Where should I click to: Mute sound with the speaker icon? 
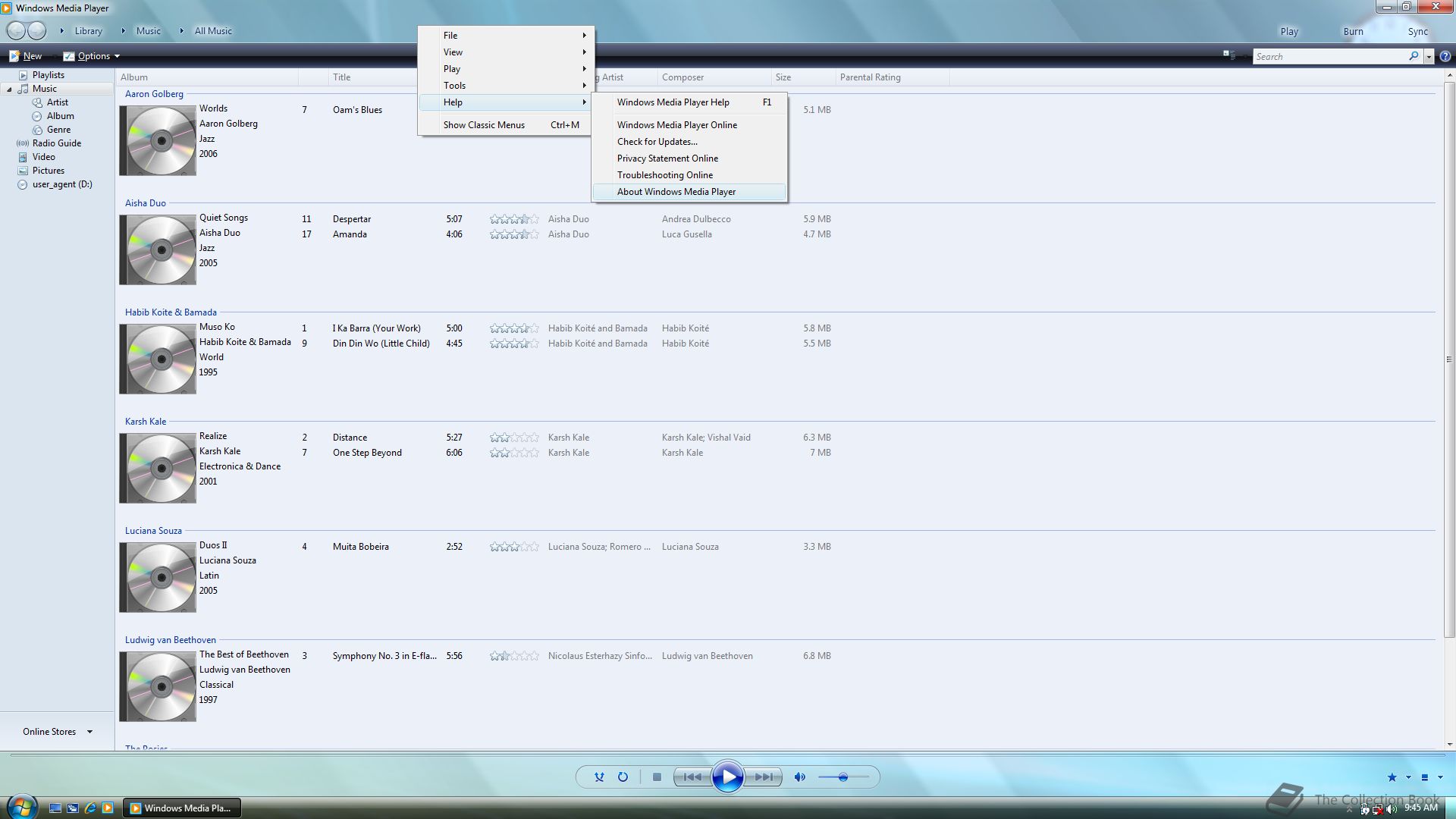(x=799, y=777)
